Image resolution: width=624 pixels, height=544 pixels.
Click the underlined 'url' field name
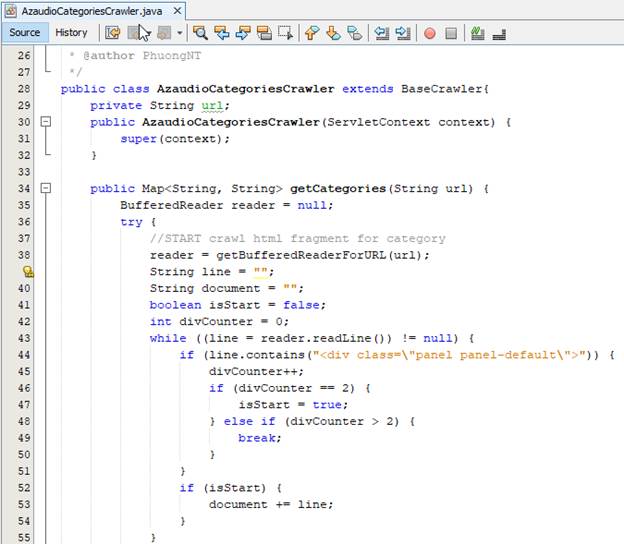pyautogui.click(x=212, y=106)
